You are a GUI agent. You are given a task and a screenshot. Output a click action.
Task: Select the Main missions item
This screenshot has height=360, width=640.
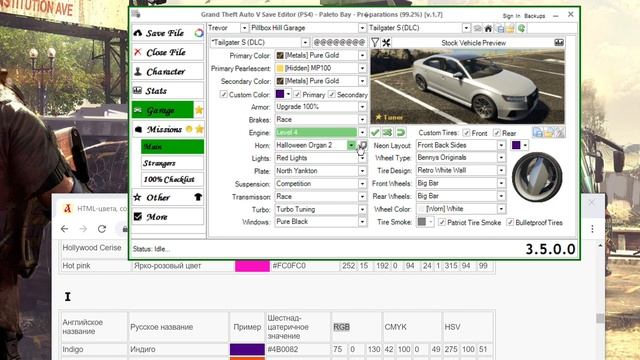tap(172, 147)
